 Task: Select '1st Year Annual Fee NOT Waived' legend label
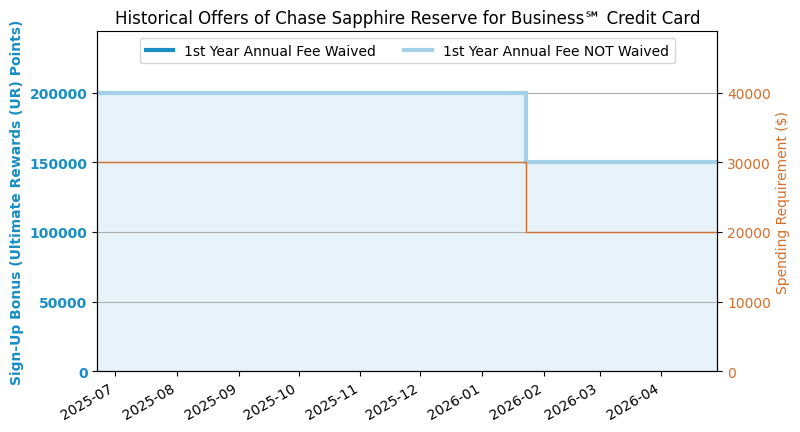(x=555, y=51)
